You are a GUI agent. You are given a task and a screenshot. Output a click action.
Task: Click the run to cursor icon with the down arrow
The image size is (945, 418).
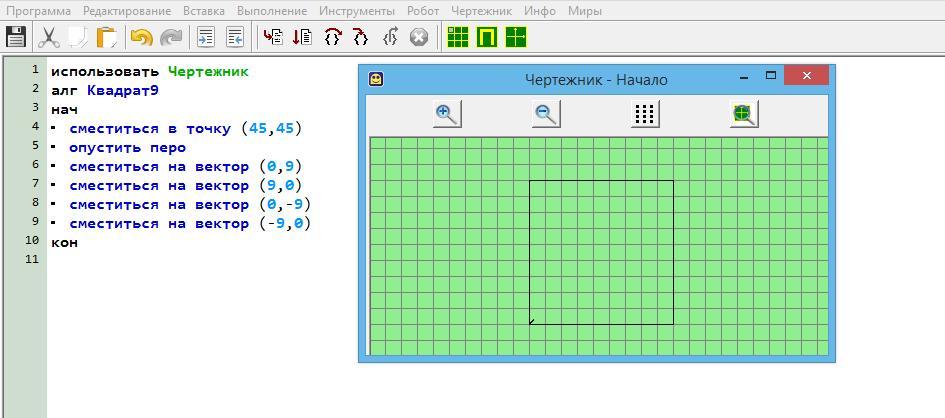pyautogui.click(x=302, y=37)
